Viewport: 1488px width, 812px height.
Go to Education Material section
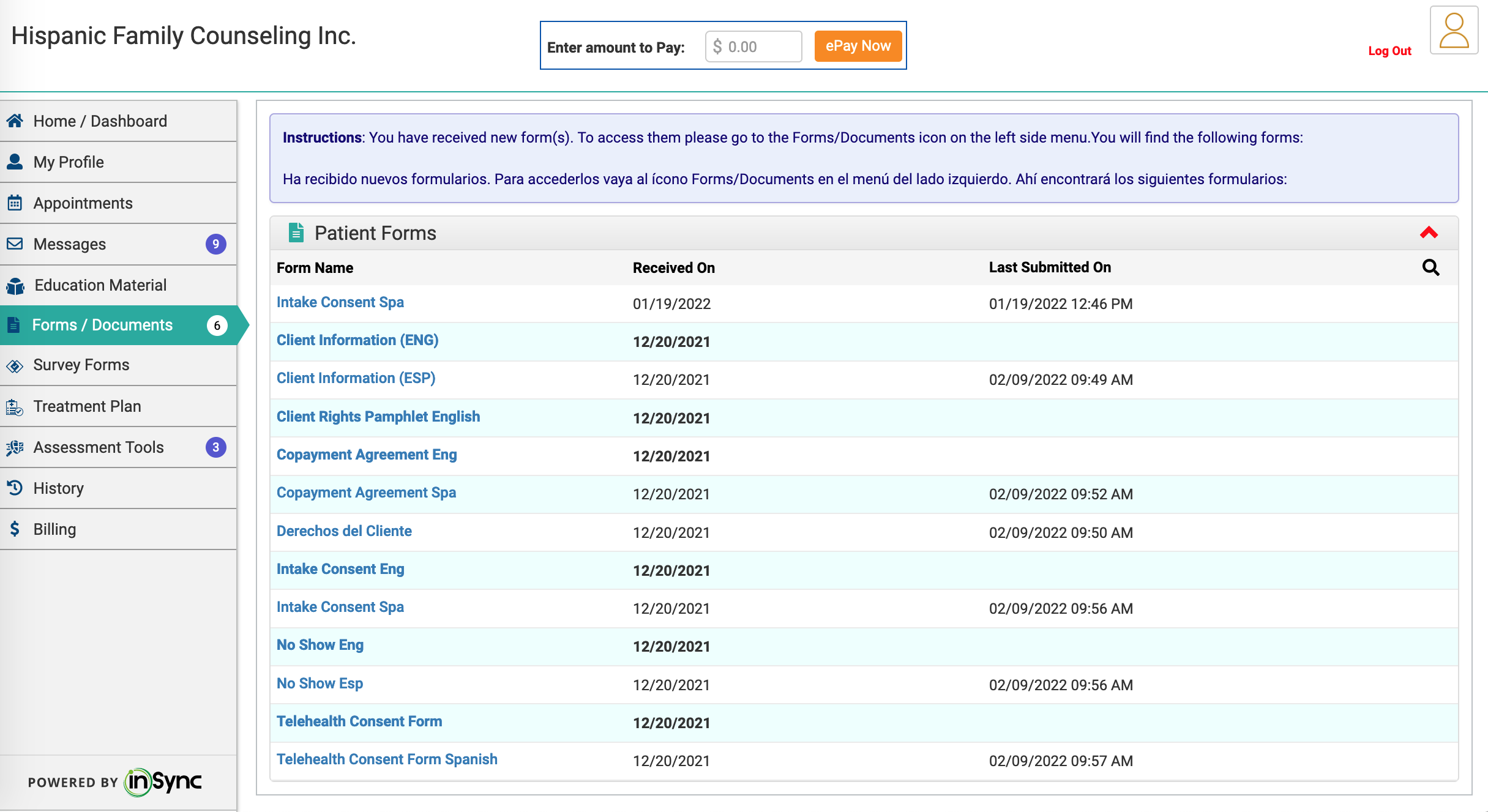(x=100, y=285)
